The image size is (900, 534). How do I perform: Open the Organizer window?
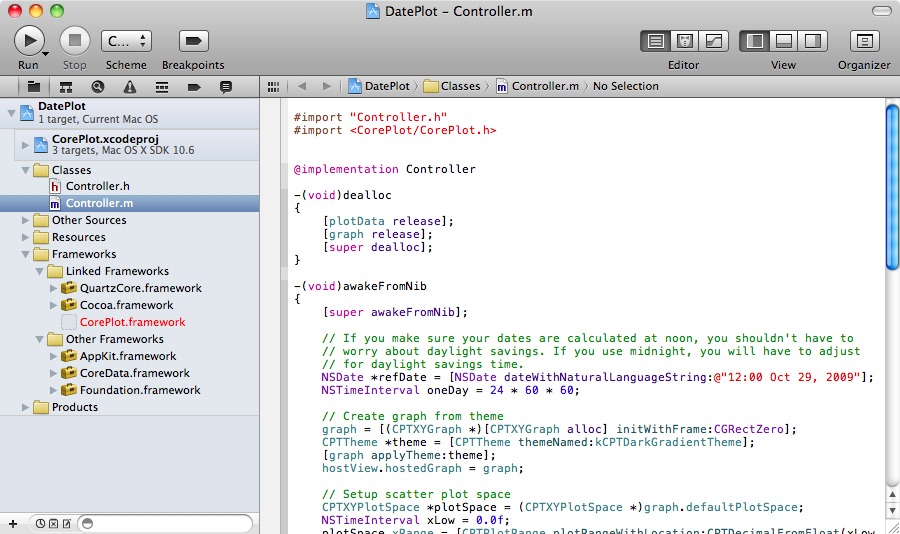pos(864,41)
